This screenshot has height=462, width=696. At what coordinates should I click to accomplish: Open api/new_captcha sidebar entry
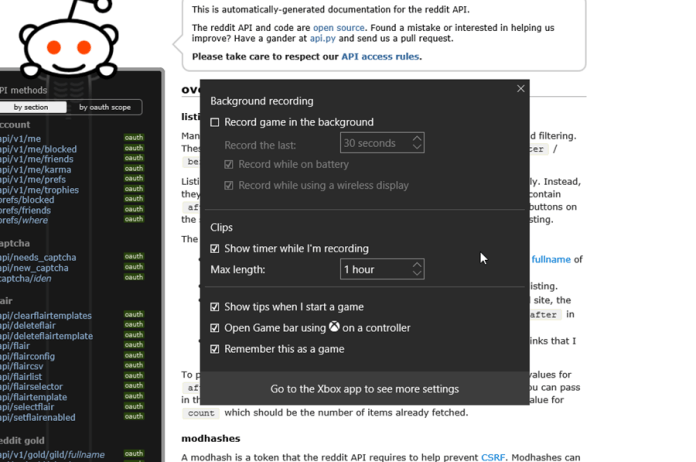(34, 268)
